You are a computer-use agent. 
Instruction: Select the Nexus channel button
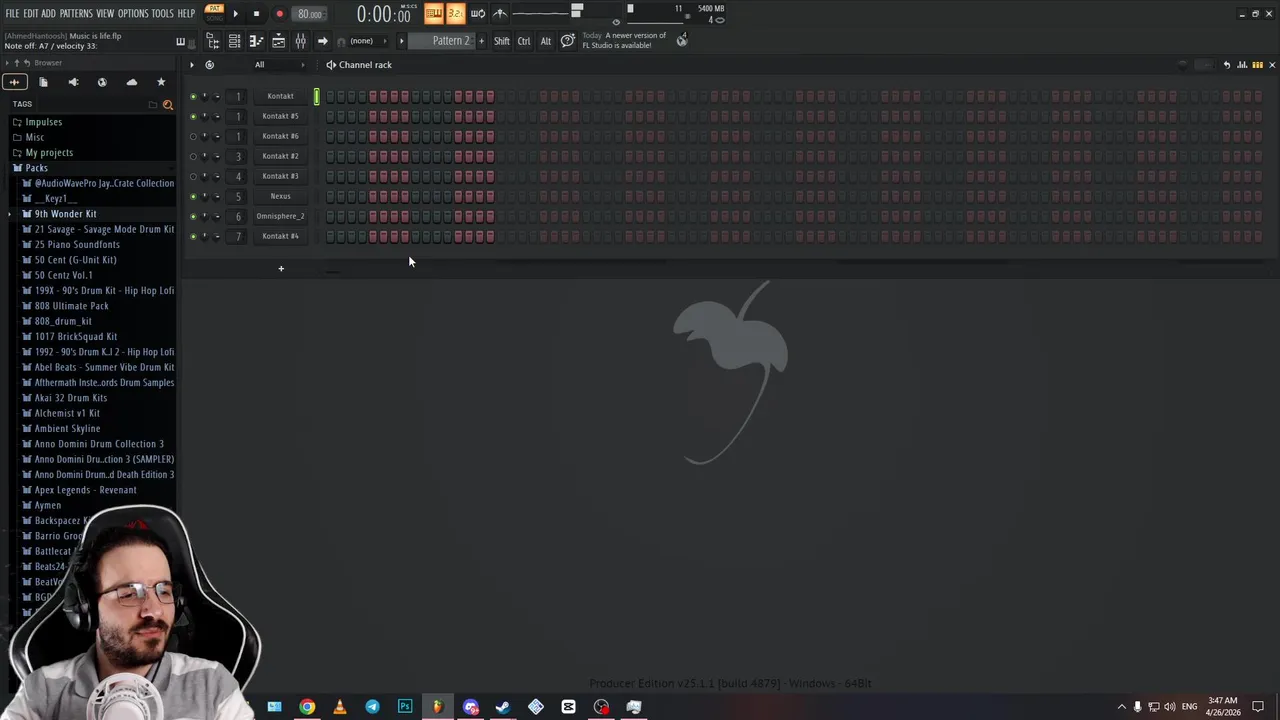coord(280,196)
